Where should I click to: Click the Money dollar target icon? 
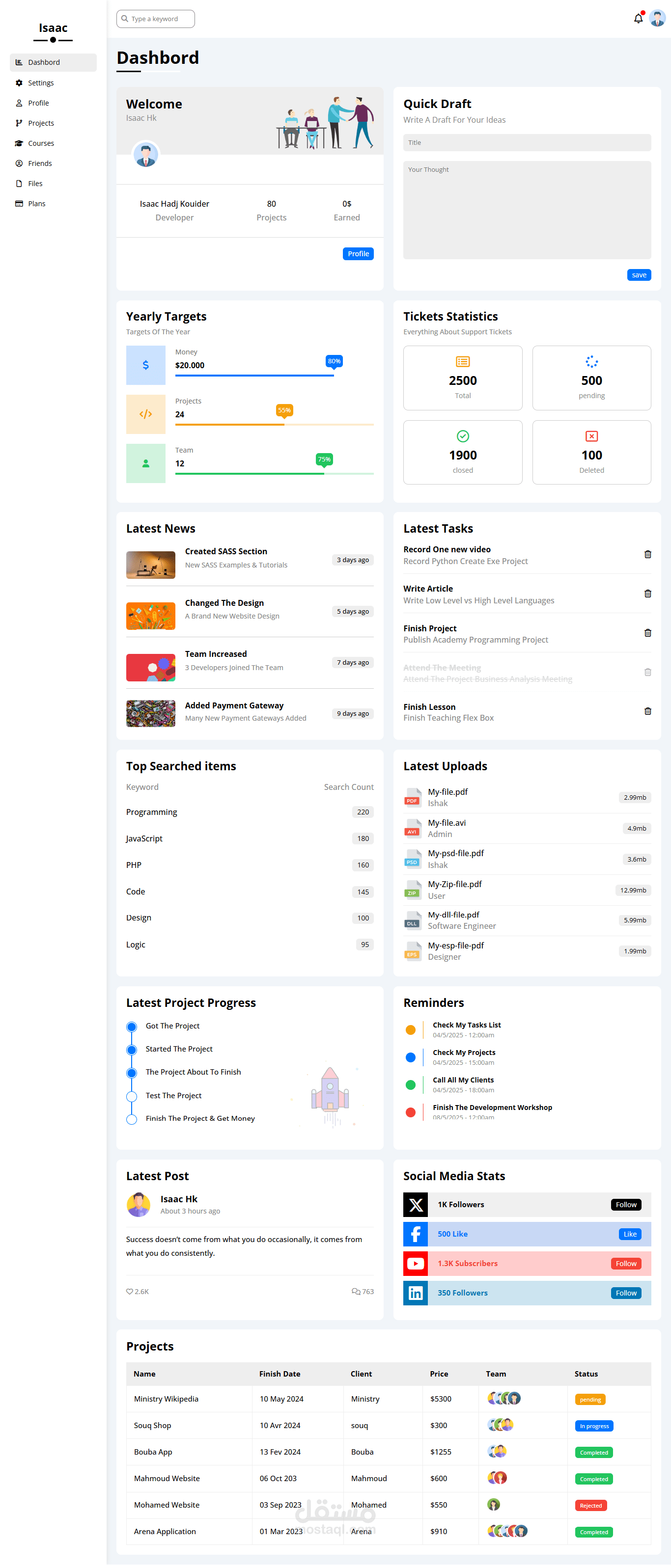point(145,365)
